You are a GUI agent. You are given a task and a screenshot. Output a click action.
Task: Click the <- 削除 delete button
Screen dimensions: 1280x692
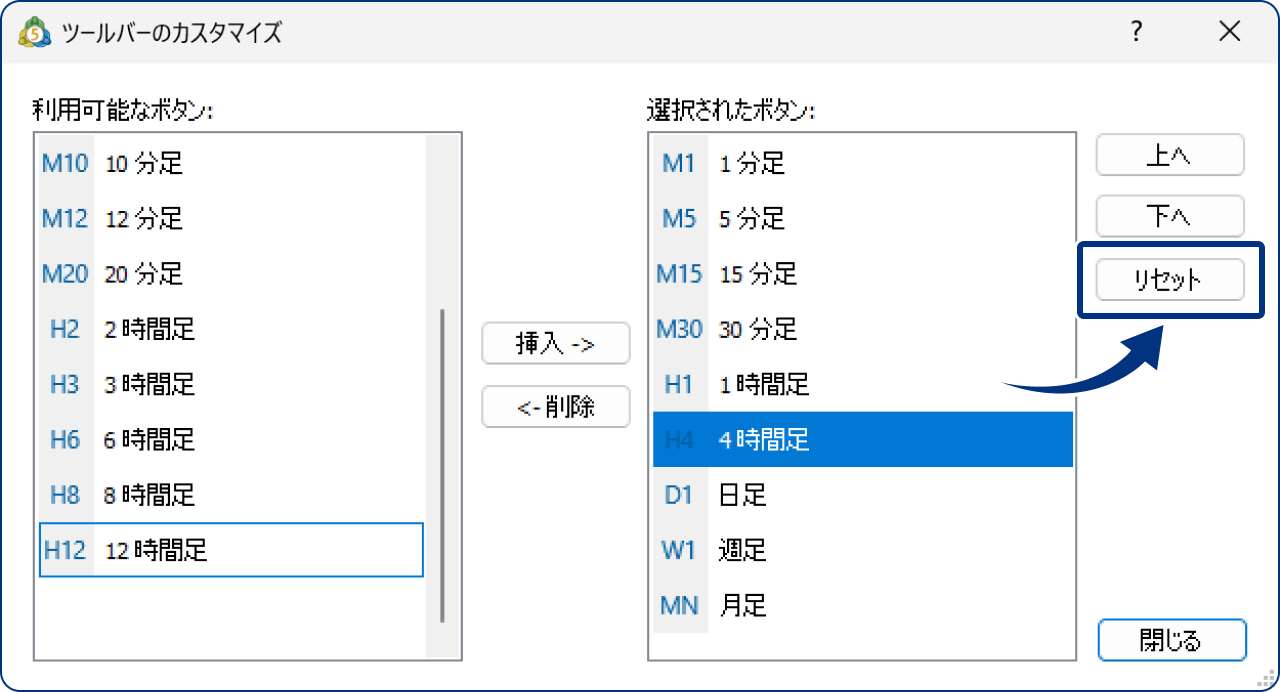pos(556,406)
